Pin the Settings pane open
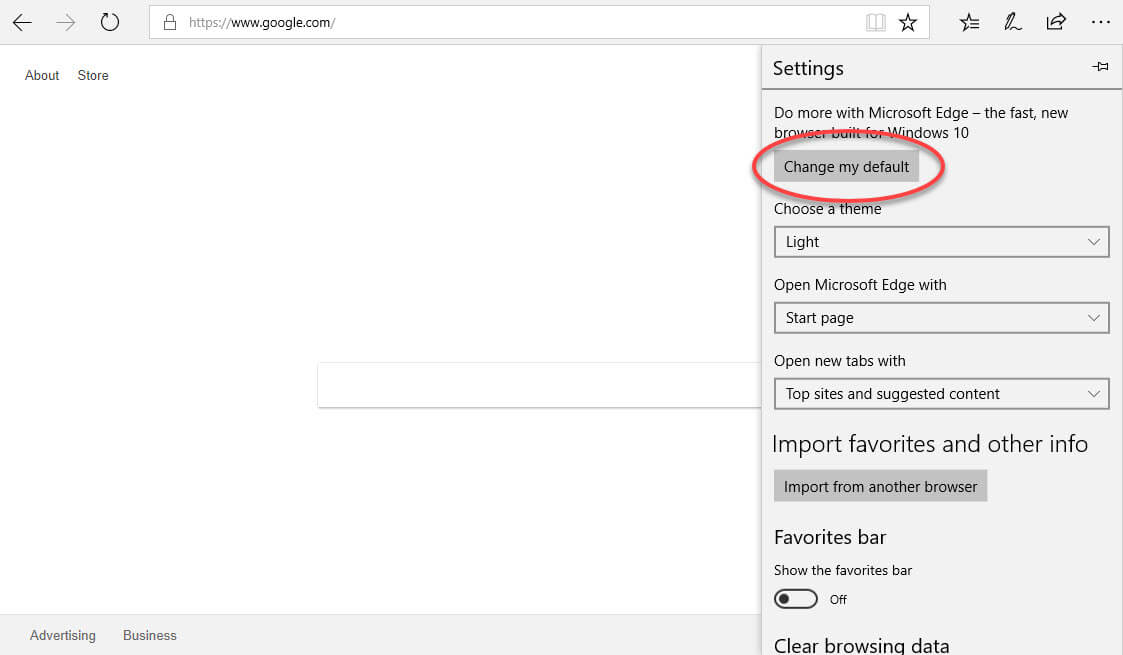Image resolution: width=1123 pixels, height=655 pixels. [1100, 67]
